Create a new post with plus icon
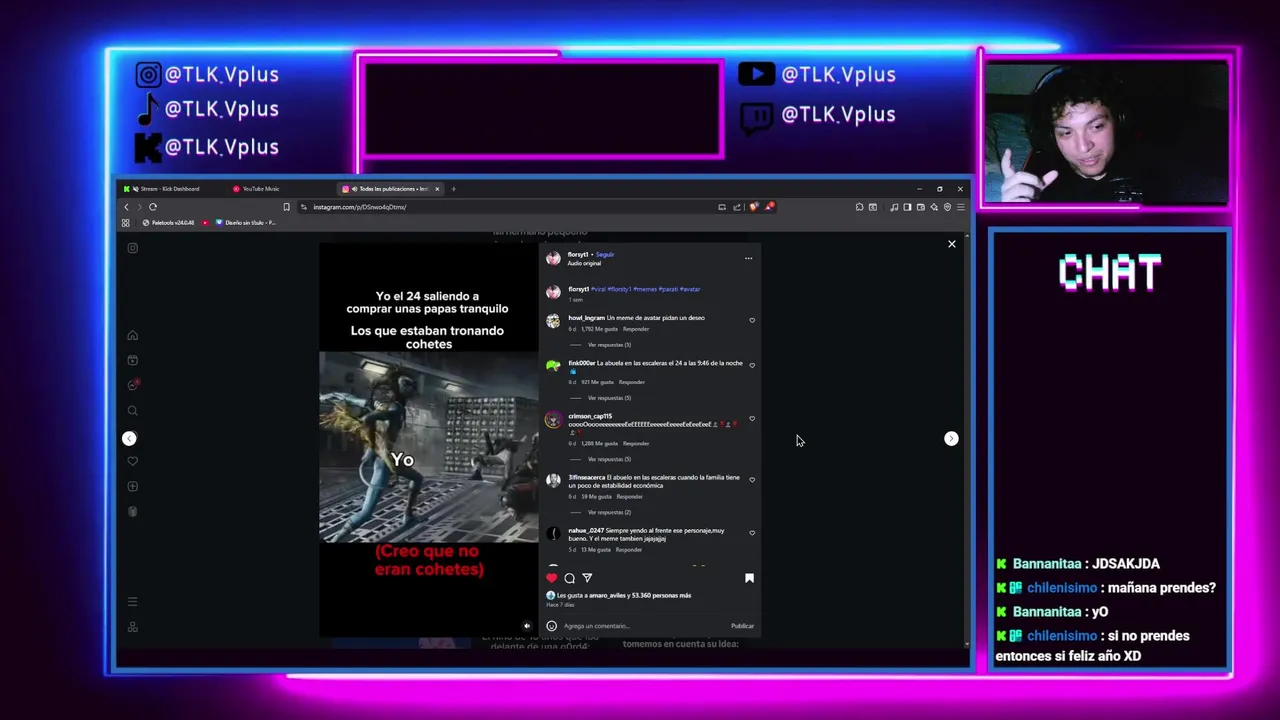Screen dimensions: 1280x720 (132, 486)
